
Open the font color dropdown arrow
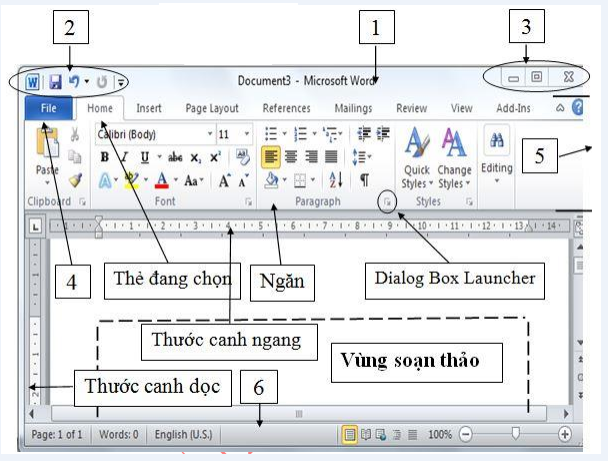click(176, 180)
